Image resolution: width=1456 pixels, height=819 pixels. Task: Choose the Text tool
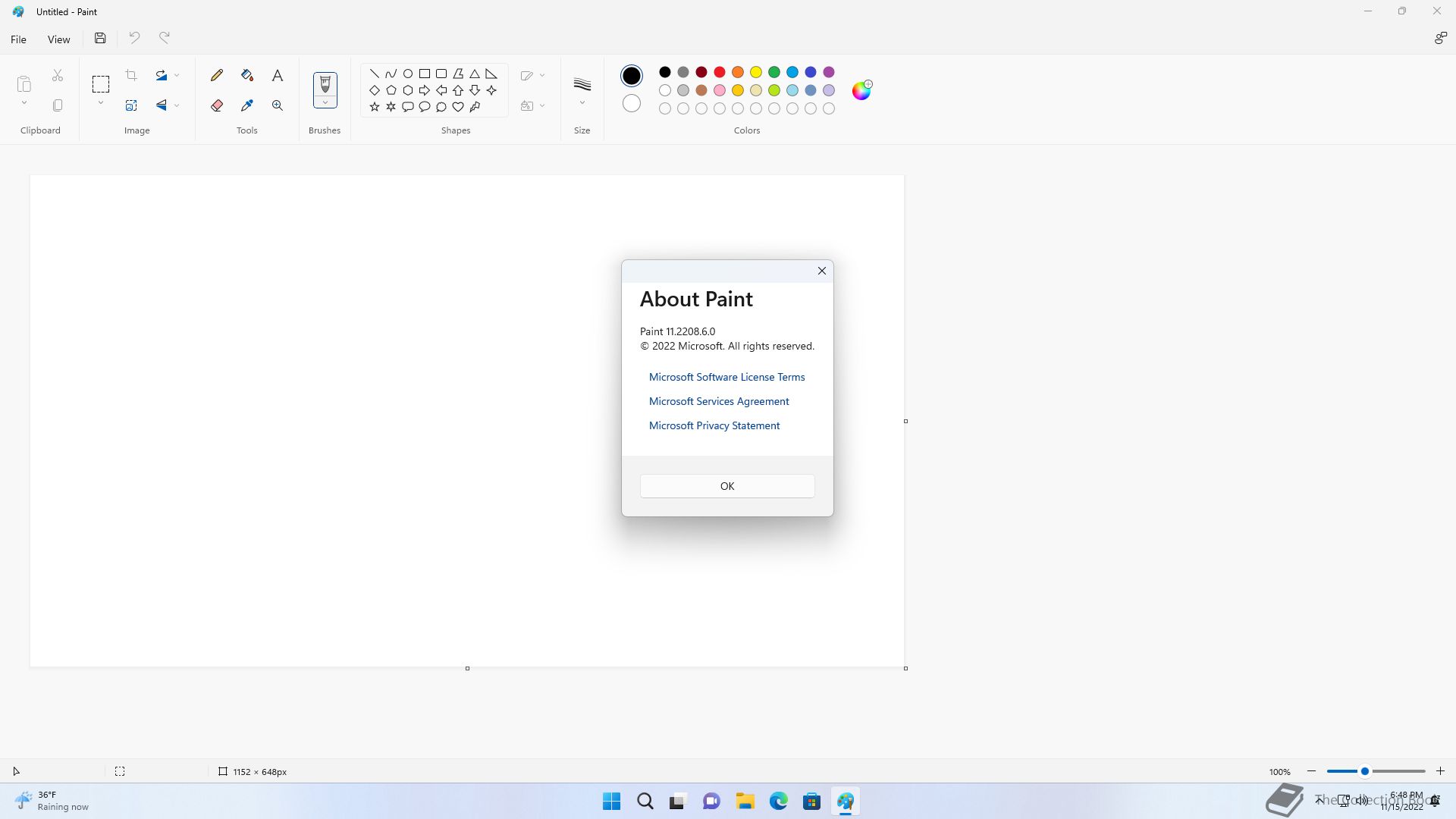point(278,75)
